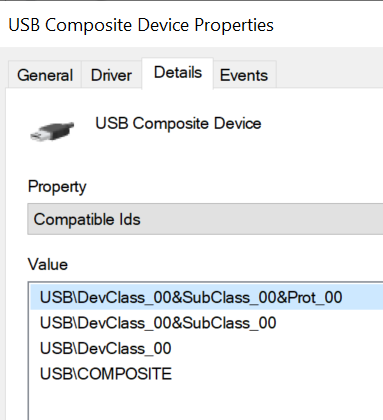Select the USB\DevClass_00&SubClass_00 entry
The image size is (383, 420).
tap(158, 323)
